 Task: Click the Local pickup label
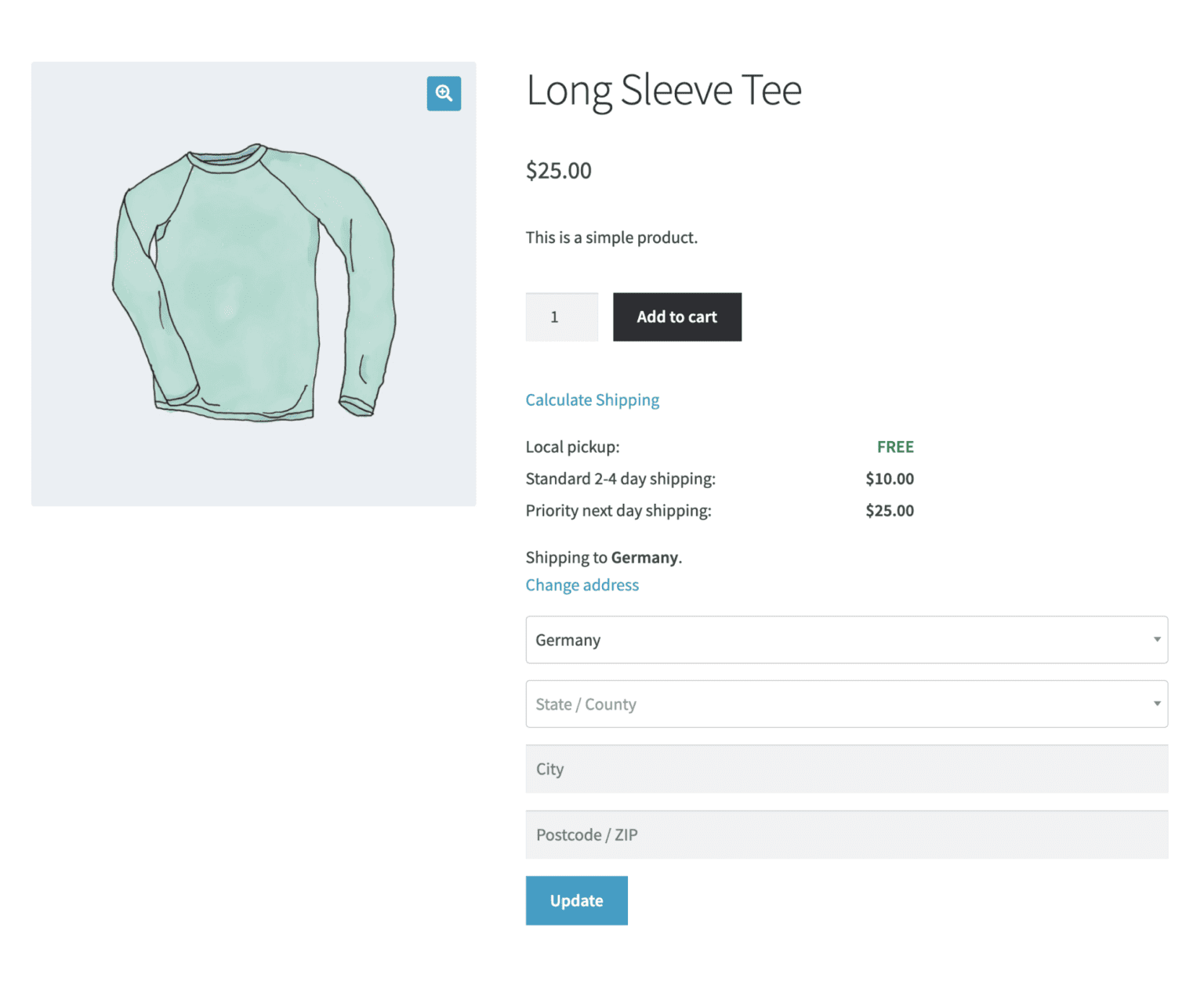tap(571, 447)
